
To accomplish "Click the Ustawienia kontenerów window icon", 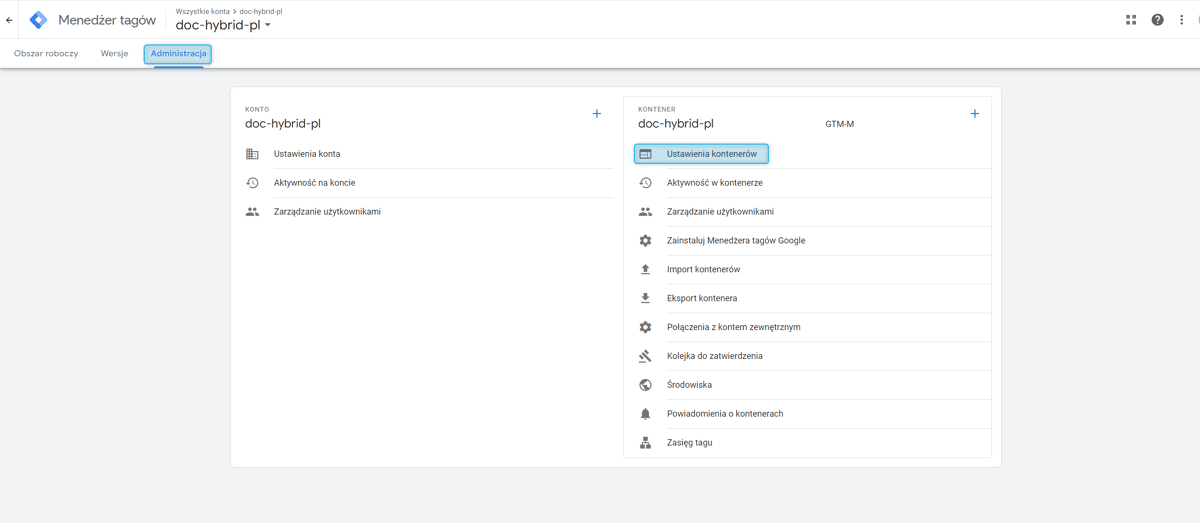I will (x=646, y=154).
